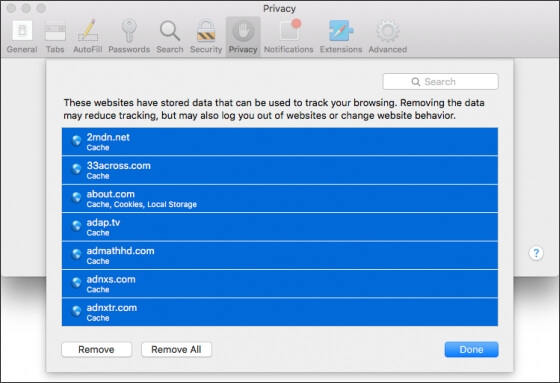Screen dimensions: 560x383
Task: Select the admathhd.com entry
Action: [280, 255]
